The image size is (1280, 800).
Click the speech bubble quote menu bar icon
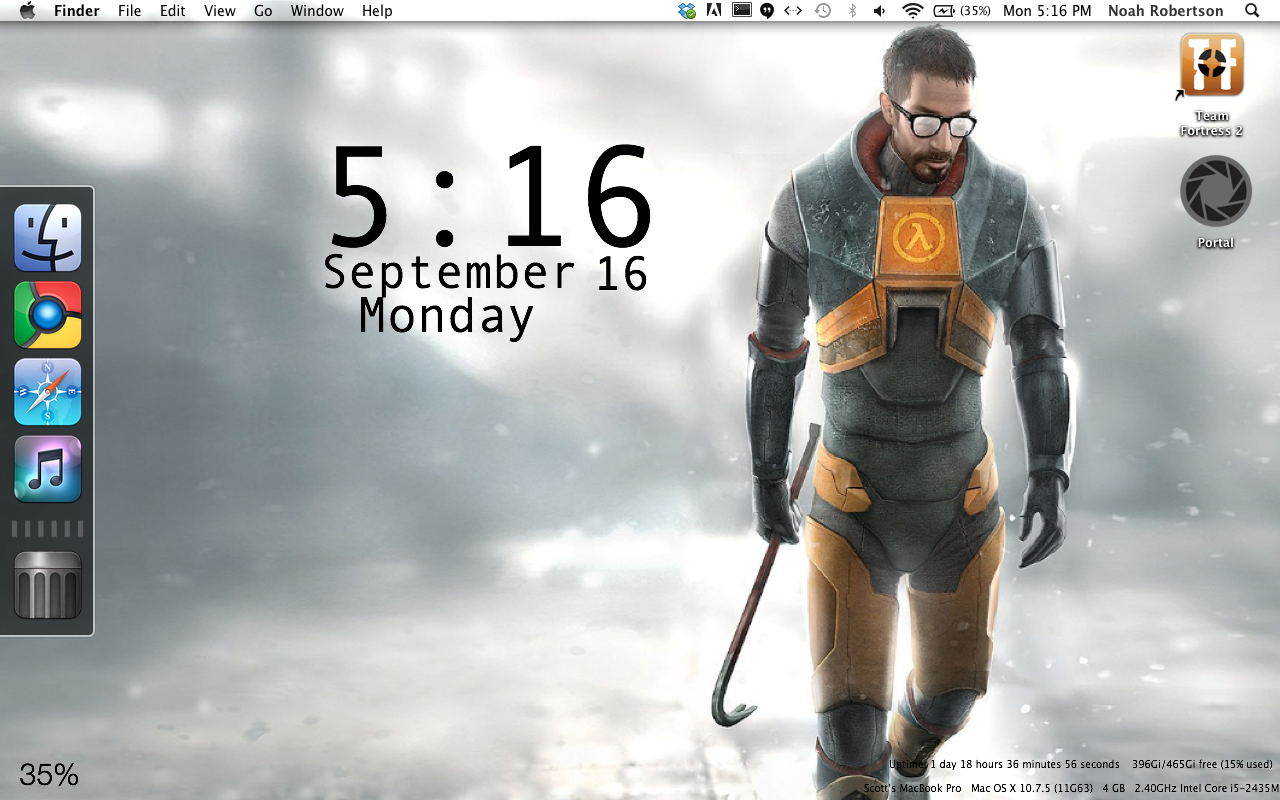(767, 11)
